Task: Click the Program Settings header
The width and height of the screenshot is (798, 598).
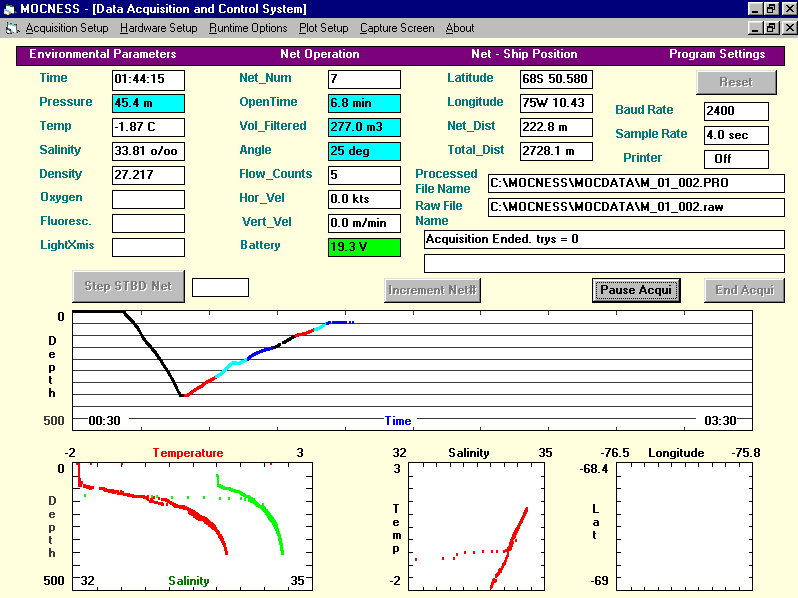Action: pyautogui.click(x=717, y=54)
